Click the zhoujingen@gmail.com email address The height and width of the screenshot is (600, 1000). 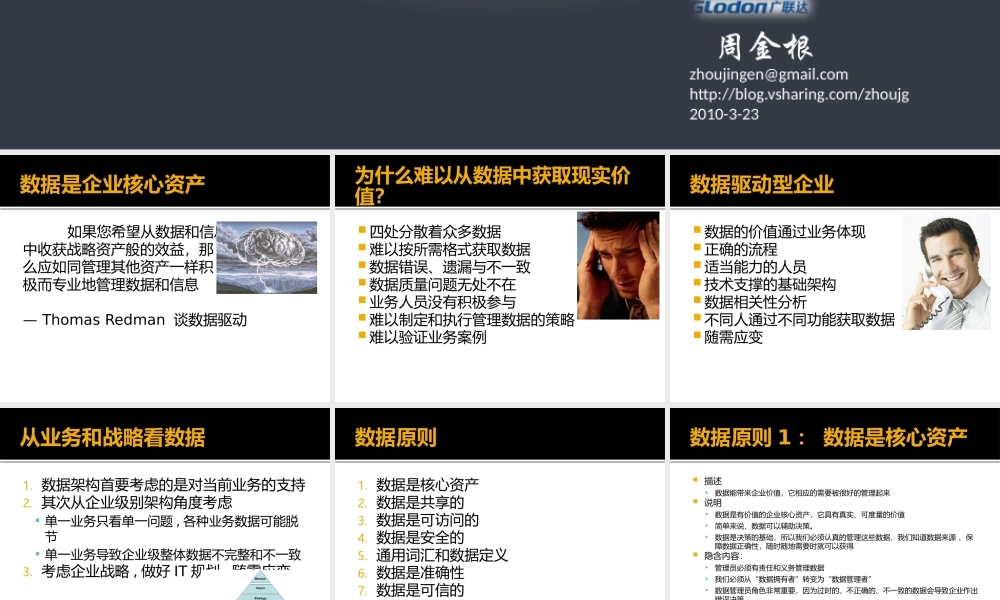[x=768, y=75]
